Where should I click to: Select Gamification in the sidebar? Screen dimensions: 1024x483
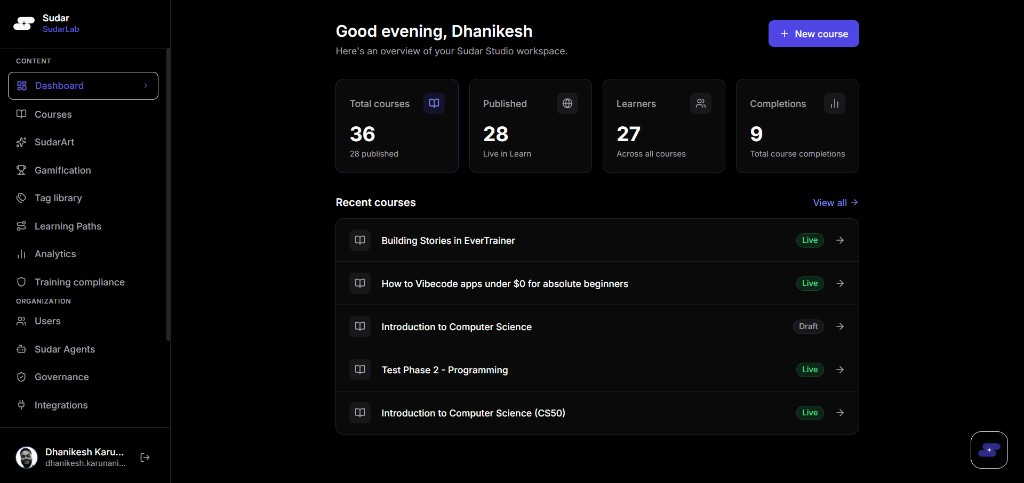point(83,170)
